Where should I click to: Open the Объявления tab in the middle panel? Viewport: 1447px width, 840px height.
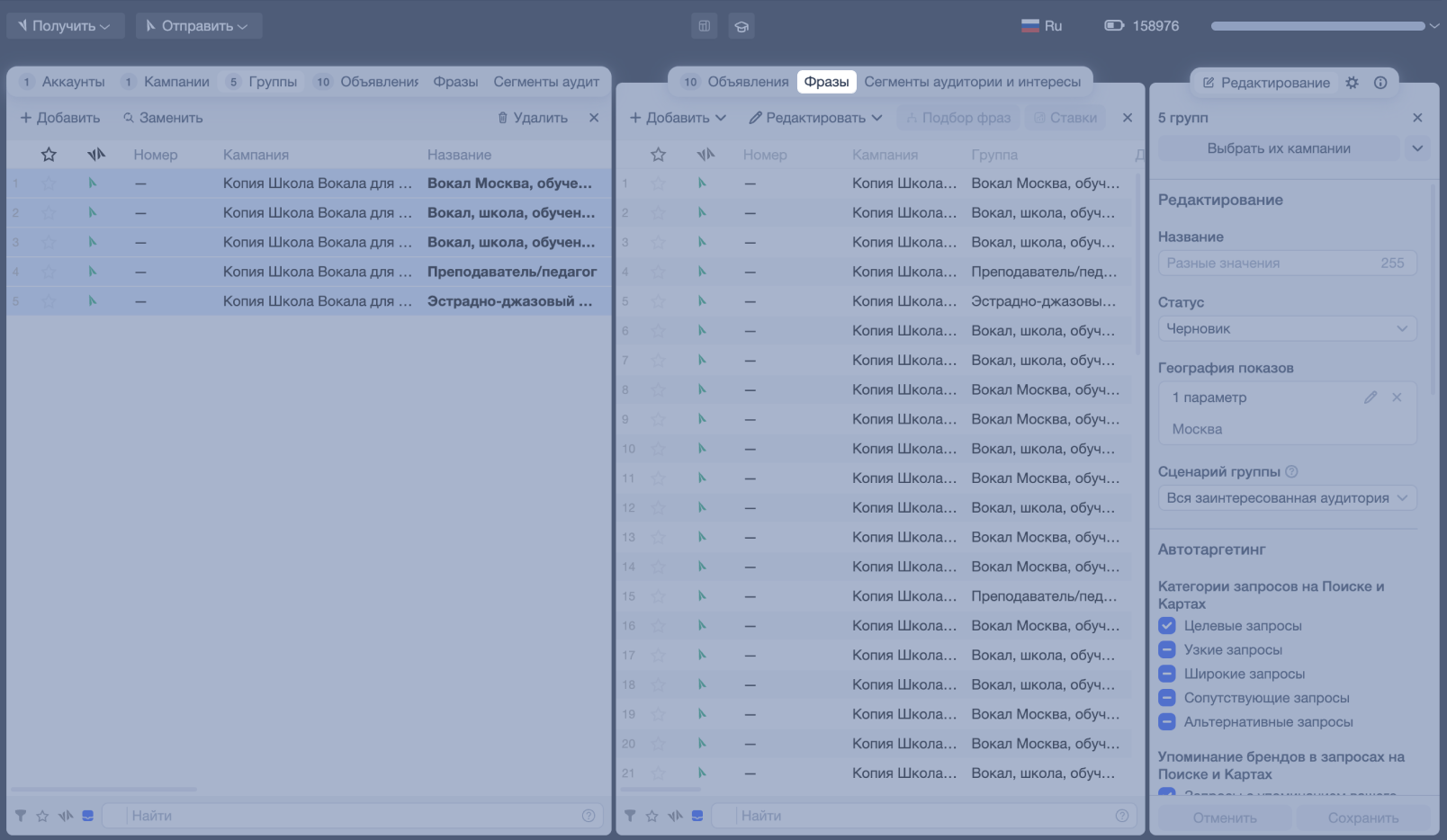735,82
